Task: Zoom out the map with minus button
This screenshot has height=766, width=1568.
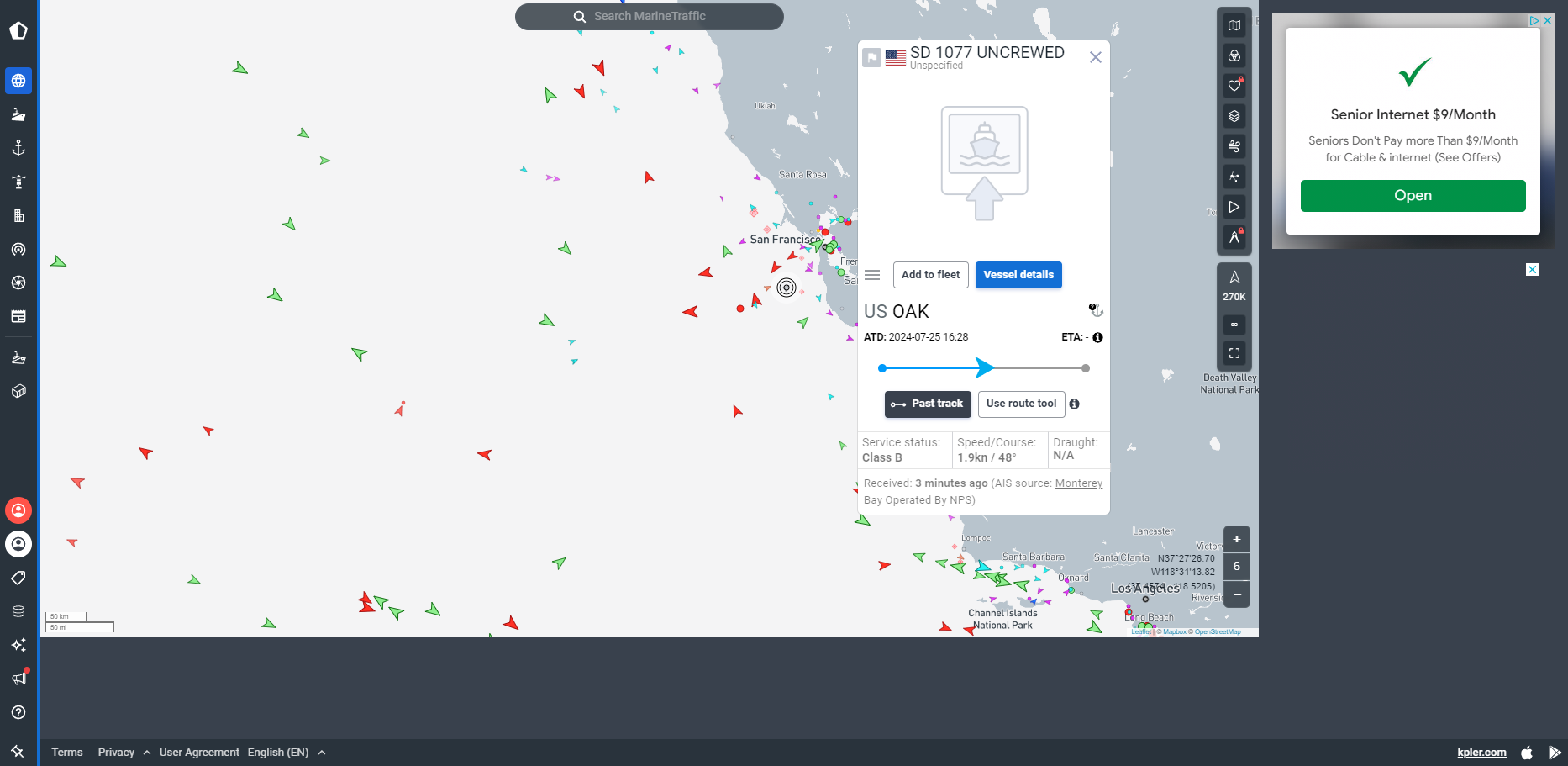Action: [1237, 594]
